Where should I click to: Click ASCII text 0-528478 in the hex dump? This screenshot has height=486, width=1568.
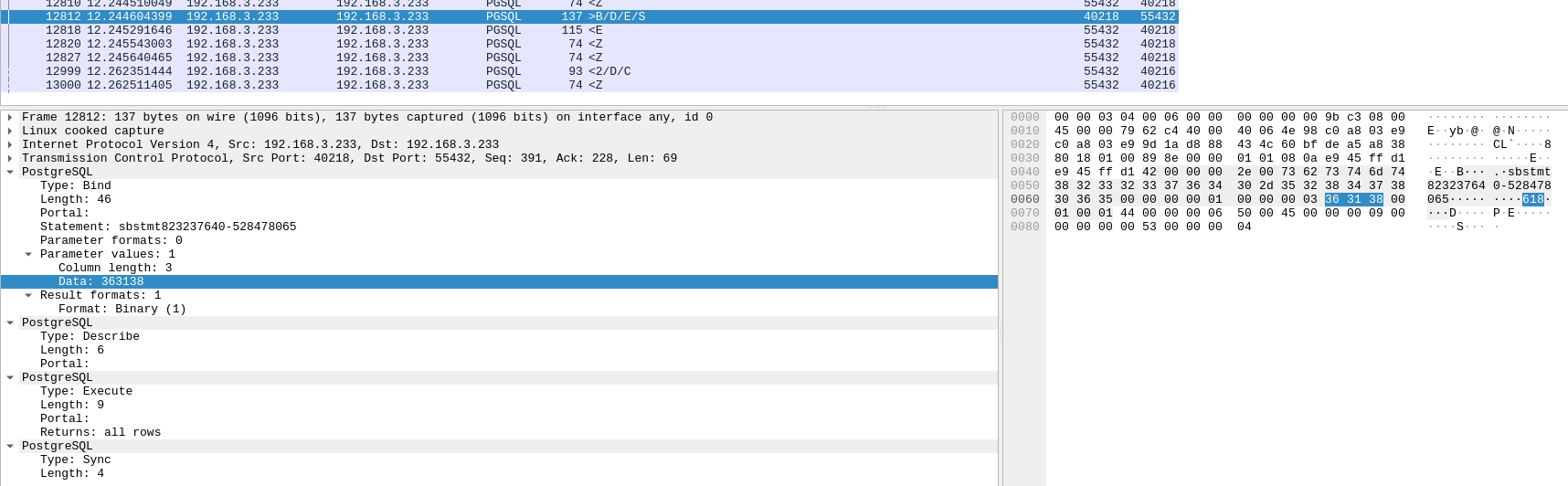1522,185
